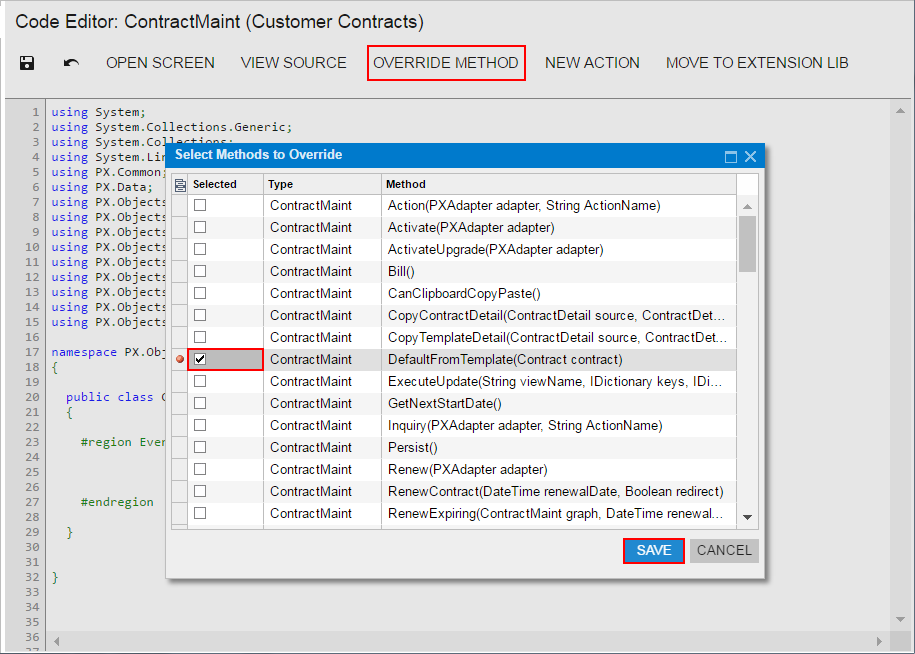Viewport: 915px width, 654px height.
Task: Click the save disk icon in toolbar
Action: [x=27, y=63]
